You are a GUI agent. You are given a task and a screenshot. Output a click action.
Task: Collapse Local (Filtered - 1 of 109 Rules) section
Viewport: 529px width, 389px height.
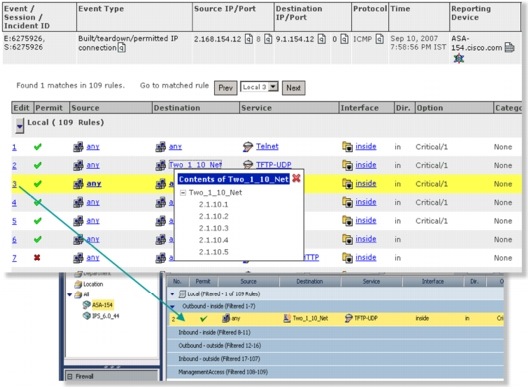point(172,294)
